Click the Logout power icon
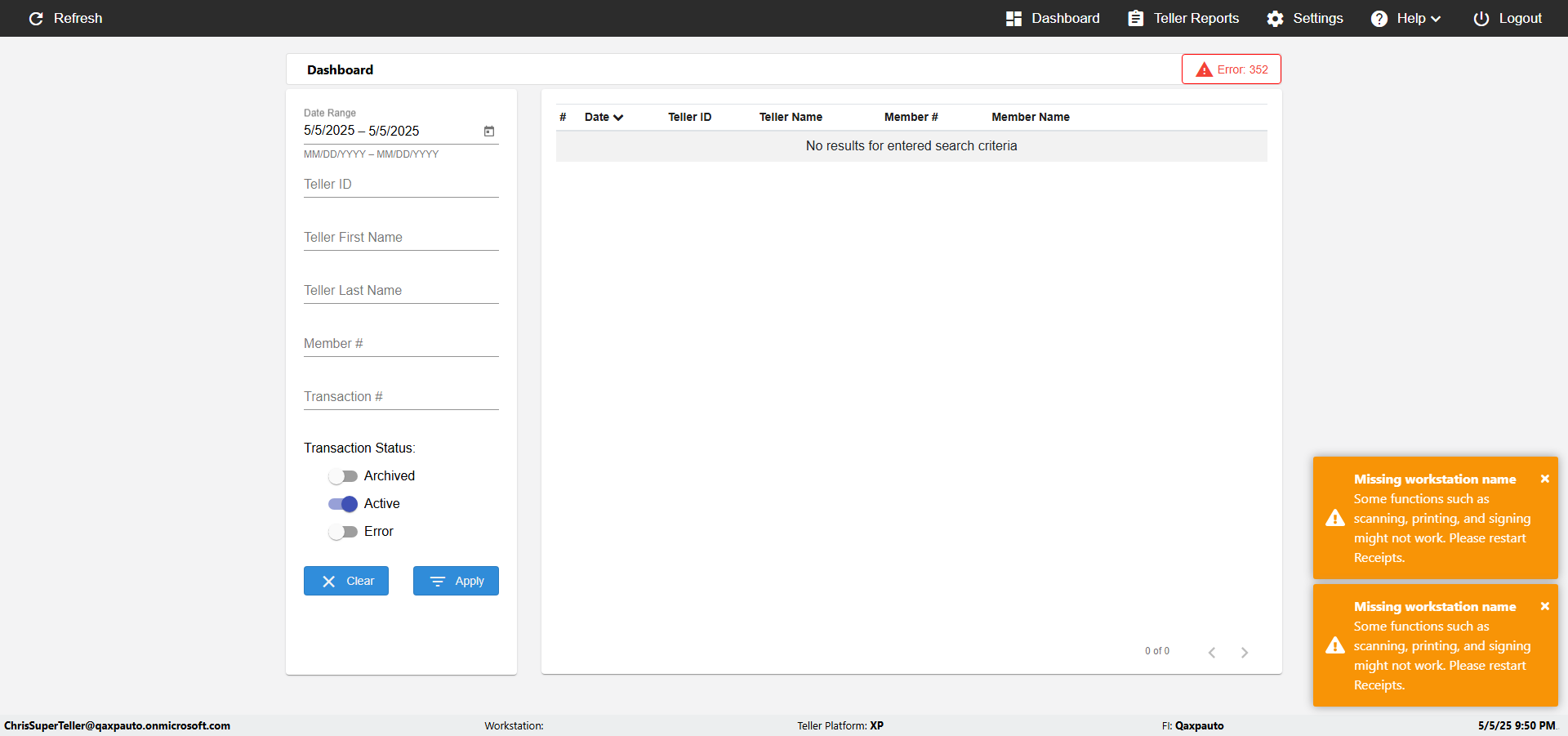Image resolution: width=1568 pixels, height=736 pixels. (1481, 18)
